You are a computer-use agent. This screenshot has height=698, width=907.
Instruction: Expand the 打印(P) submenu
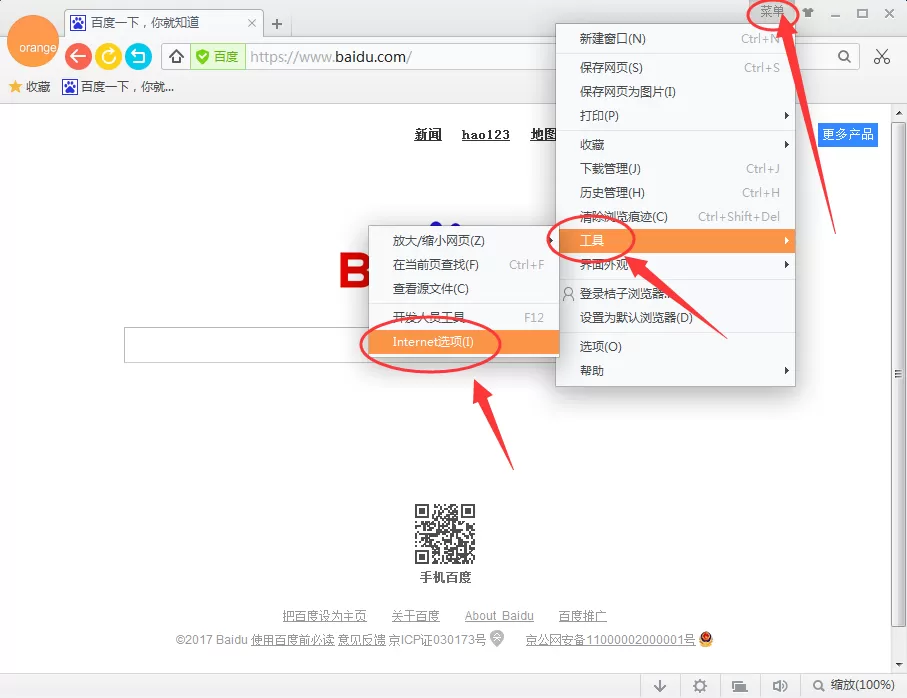click(676, 116)
